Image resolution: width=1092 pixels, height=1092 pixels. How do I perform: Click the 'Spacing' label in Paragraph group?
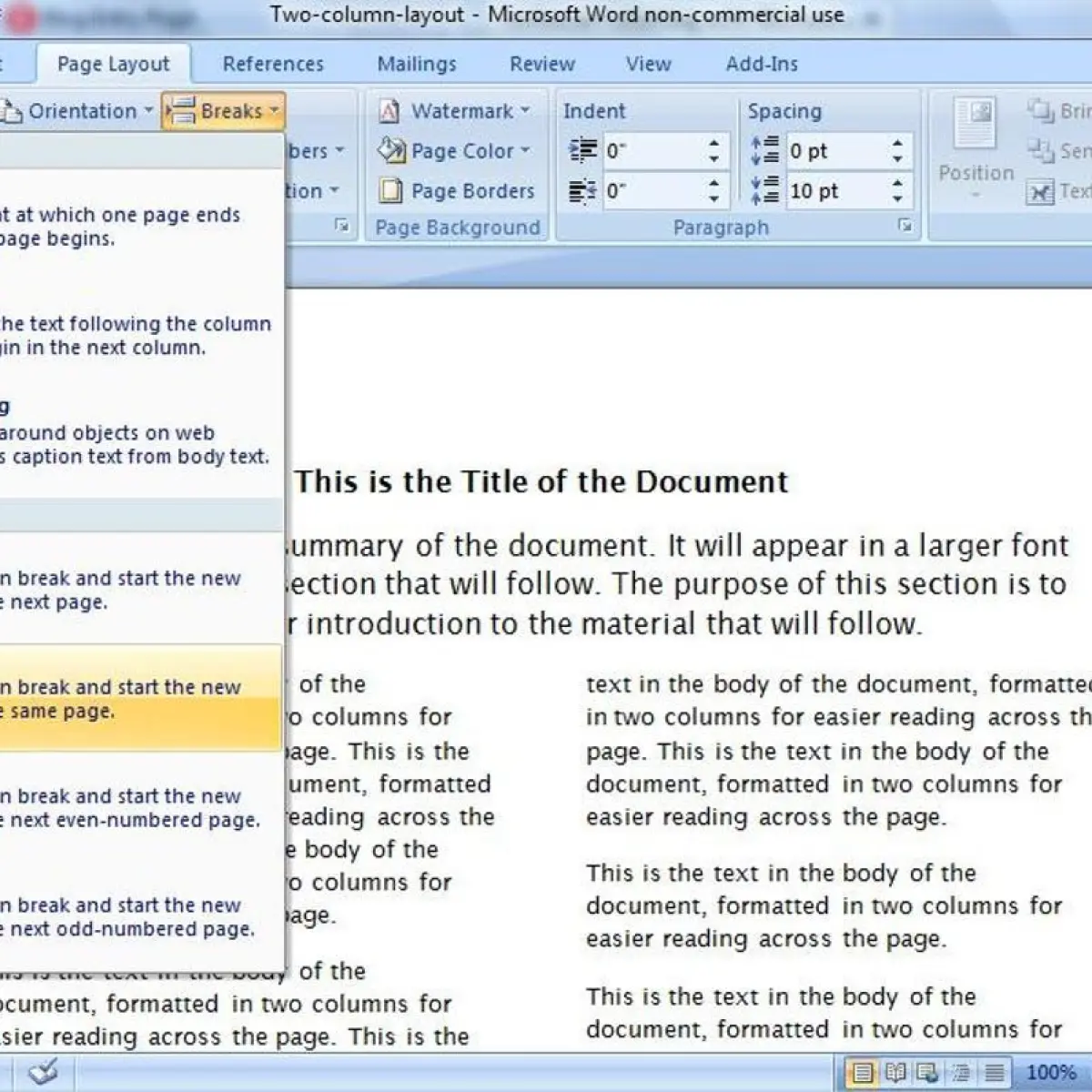(x=784, y=111)
